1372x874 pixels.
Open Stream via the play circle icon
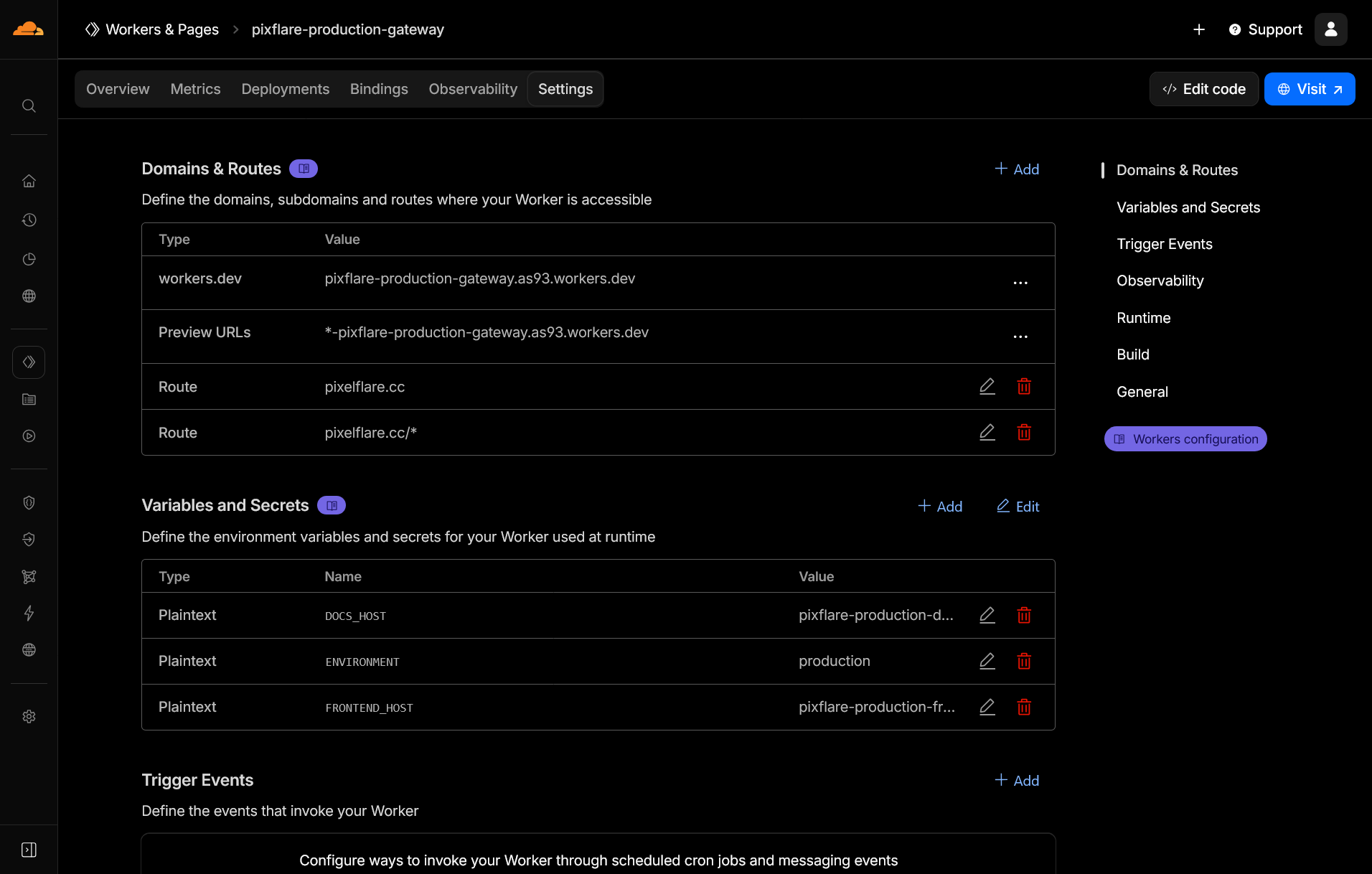[x=29, y=436]
